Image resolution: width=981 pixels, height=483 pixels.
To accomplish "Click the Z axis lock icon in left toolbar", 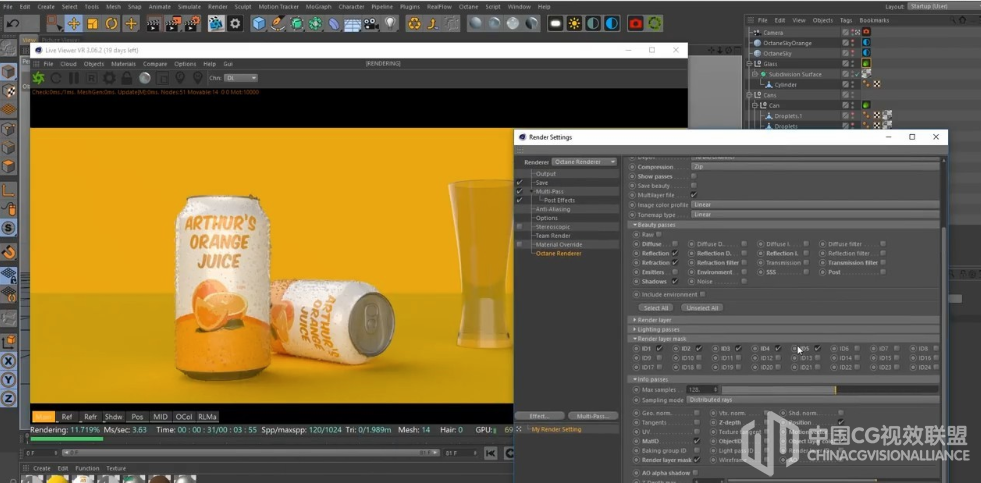I will 9,399.
